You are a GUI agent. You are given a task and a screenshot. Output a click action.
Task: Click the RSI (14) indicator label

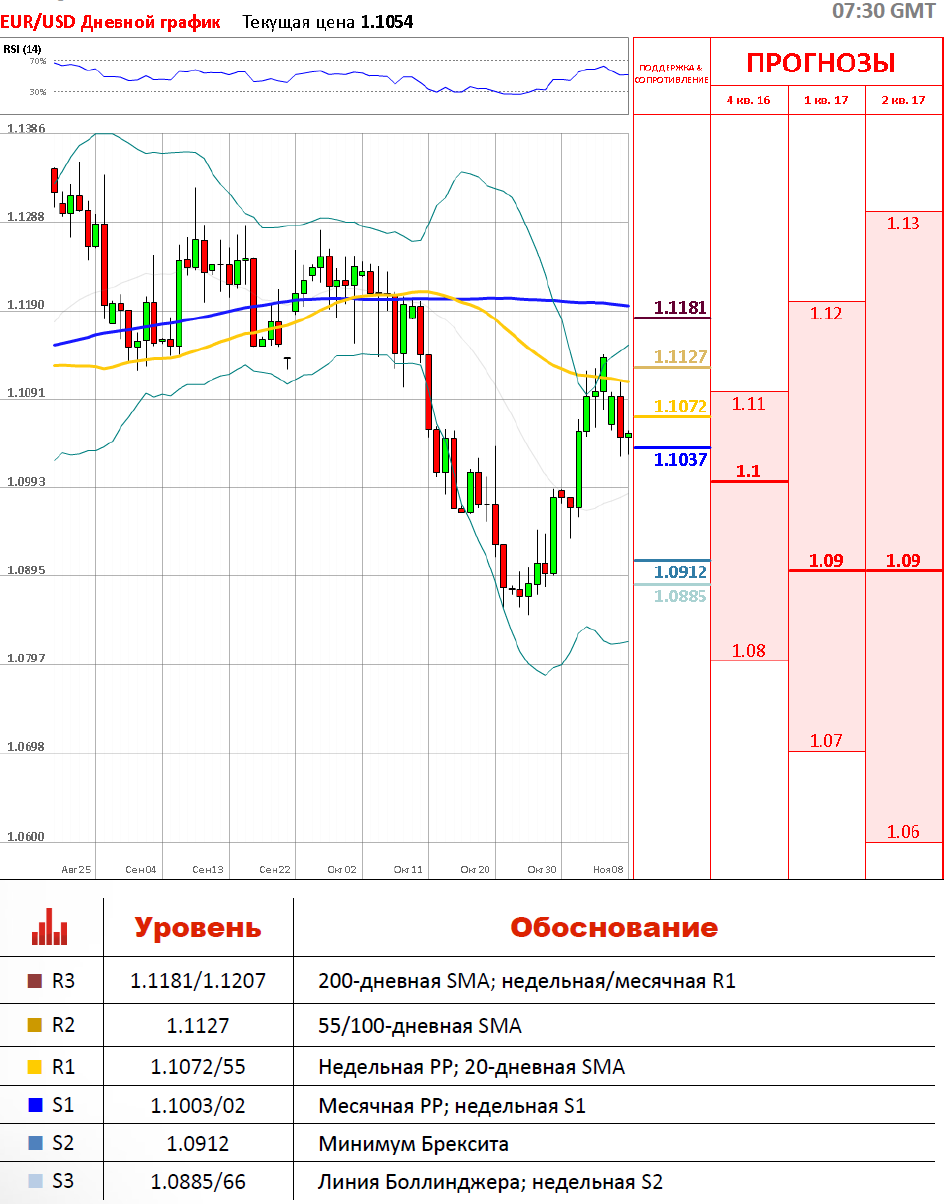pyautogui.click(x=22, y=49)
